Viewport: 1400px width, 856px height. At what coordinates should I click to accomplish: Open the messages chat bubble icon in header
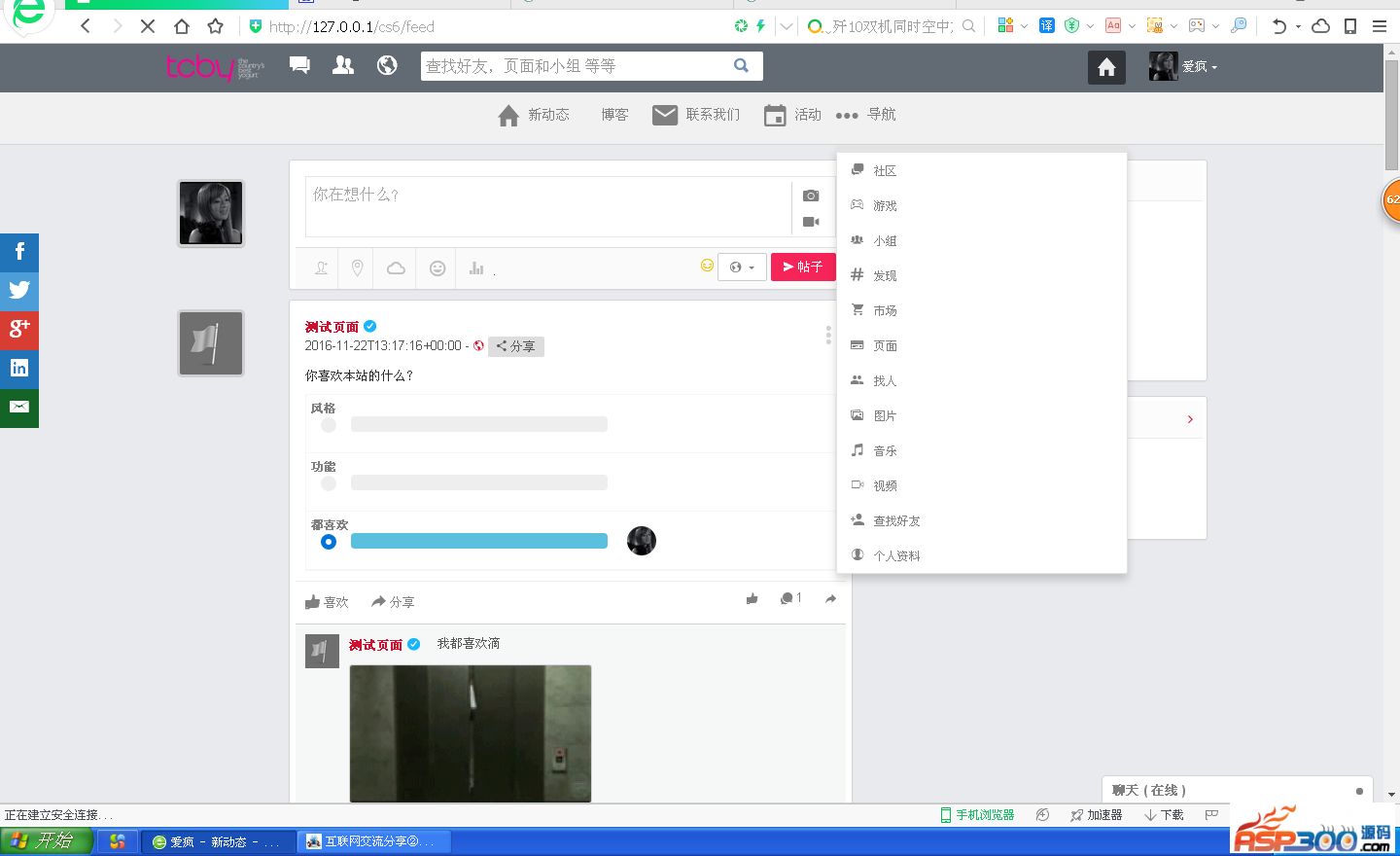pyautogui.click(x=299, y=65)
